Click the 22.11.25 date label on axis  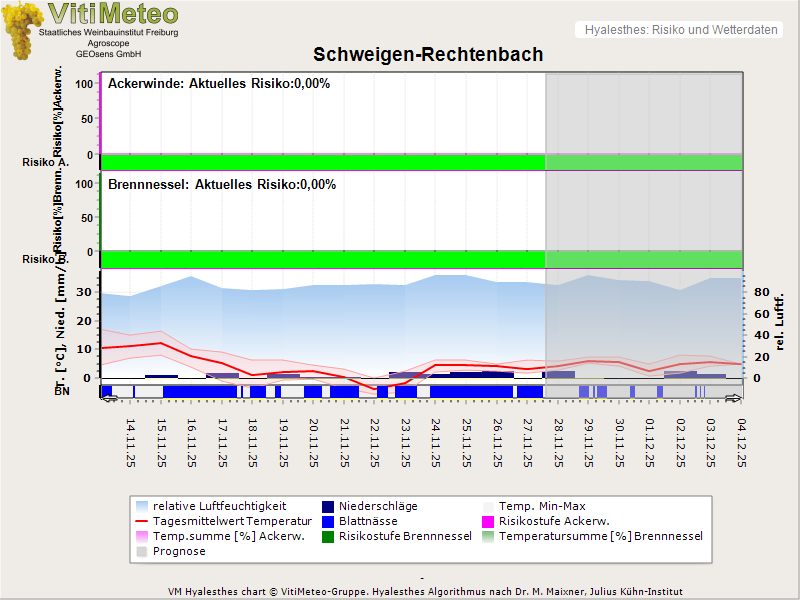pos(374,443)
